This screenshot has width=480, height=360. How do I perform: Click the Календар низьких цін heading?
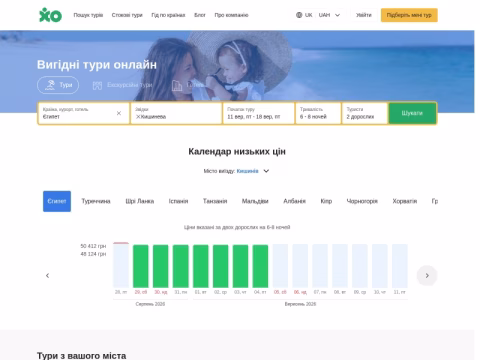(x=237, y=152)
